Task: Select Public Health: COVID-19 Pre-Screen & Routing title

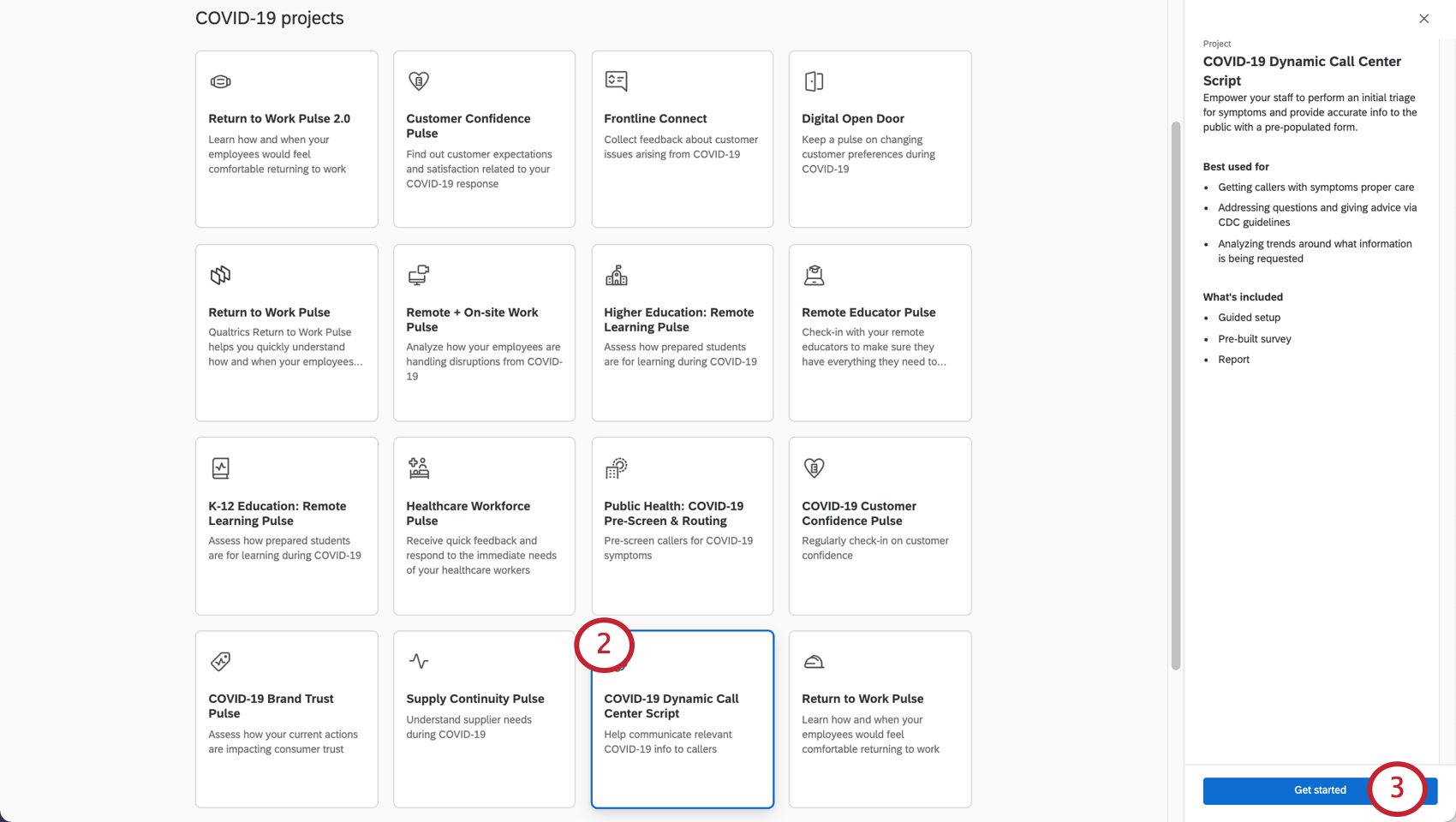Action: pos(674,513)
